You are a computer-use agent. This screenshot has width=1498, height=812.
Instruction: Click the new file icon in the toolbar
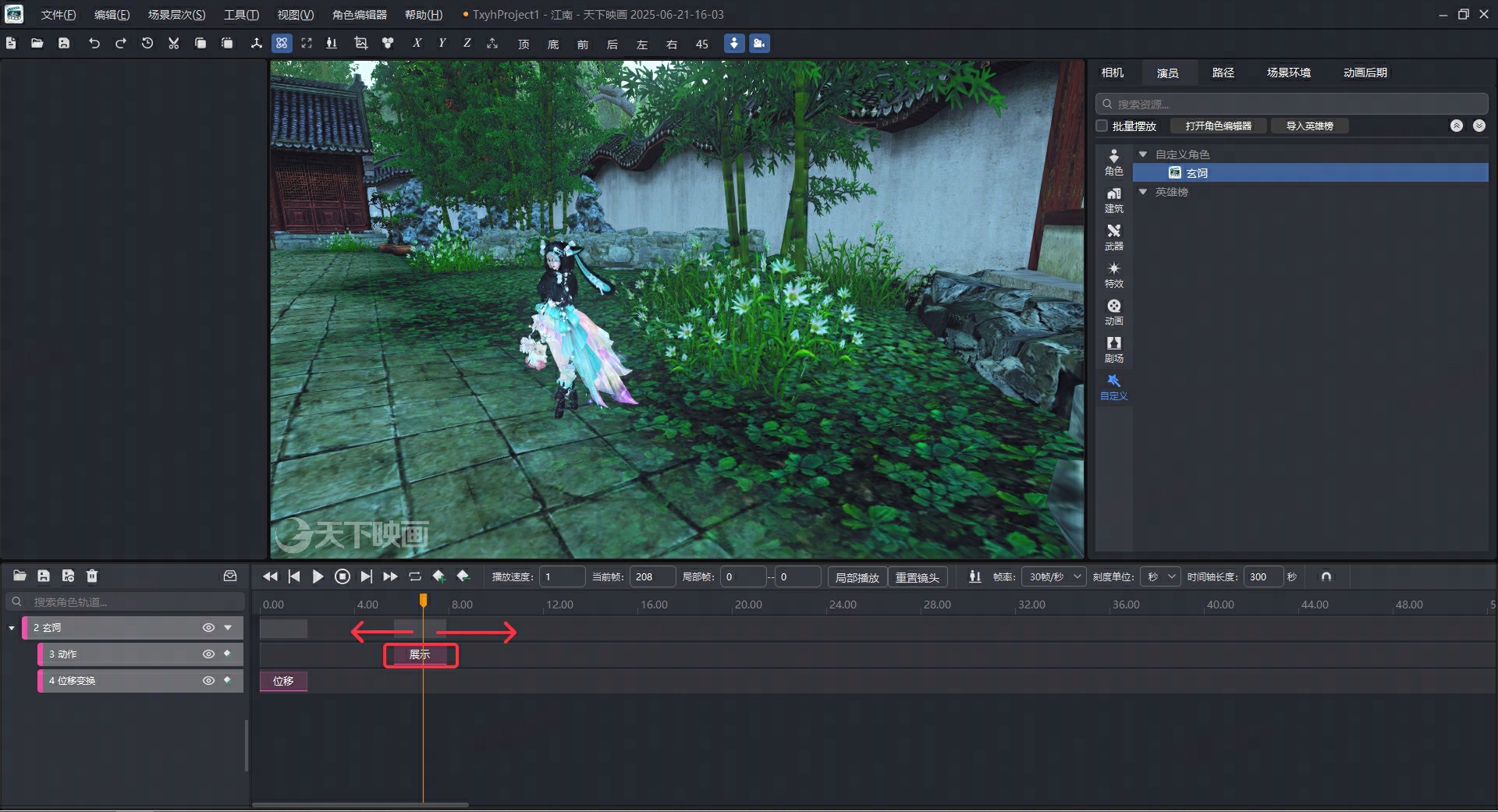11,44
